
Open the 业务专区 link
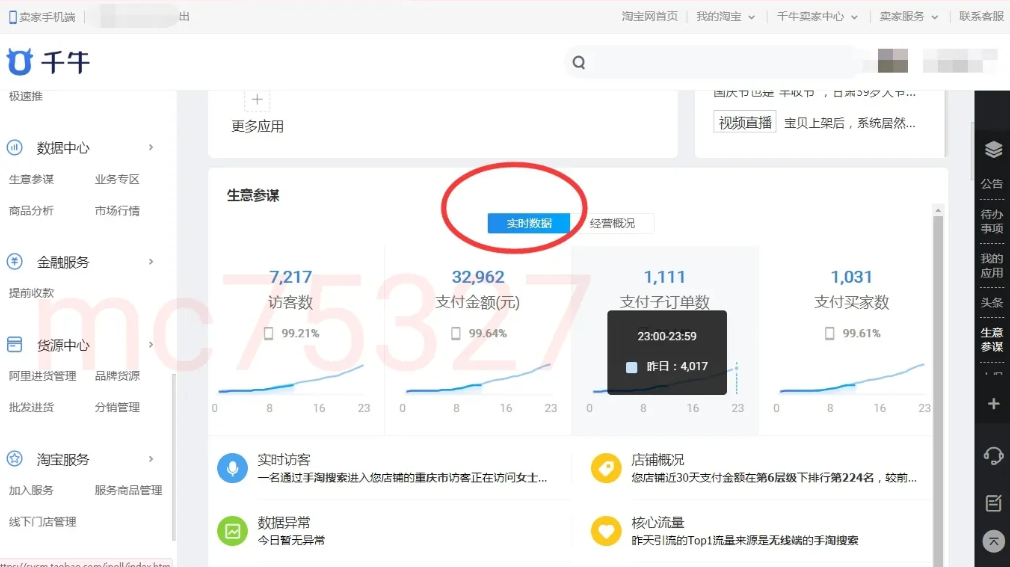117,179
